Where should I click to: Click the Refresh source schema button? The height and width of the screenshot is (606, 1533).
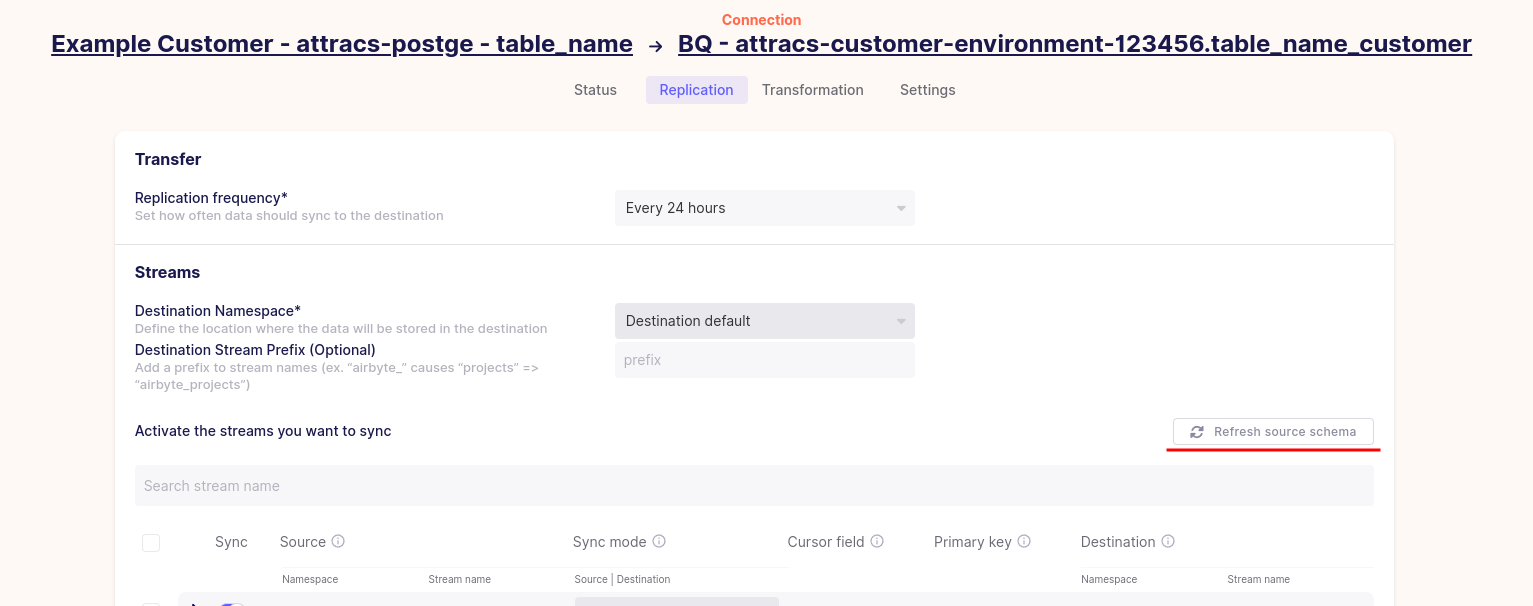pos(1273,432)
